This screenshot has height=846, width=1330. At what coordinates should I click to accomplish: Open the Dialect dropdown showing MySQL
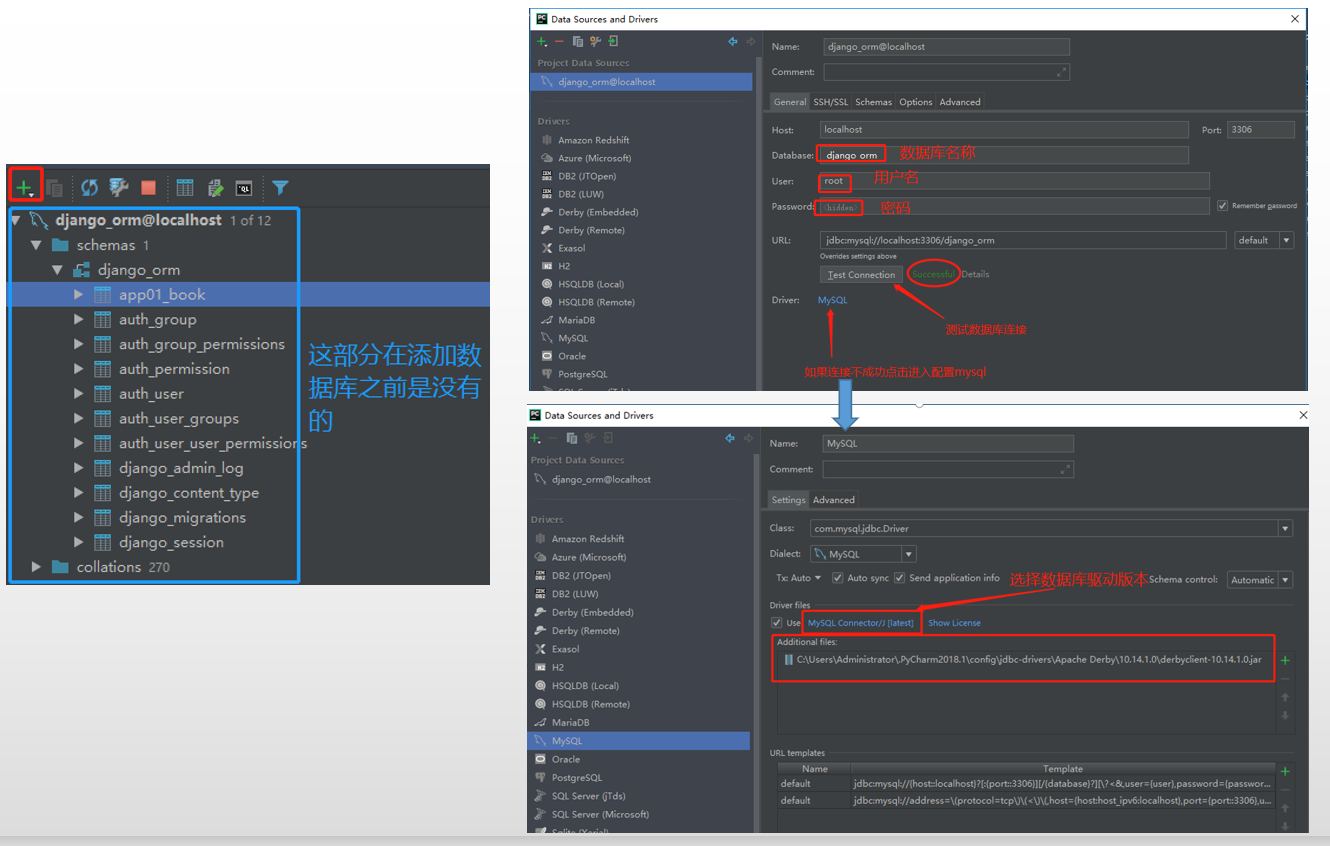click(x=863, y=554)
